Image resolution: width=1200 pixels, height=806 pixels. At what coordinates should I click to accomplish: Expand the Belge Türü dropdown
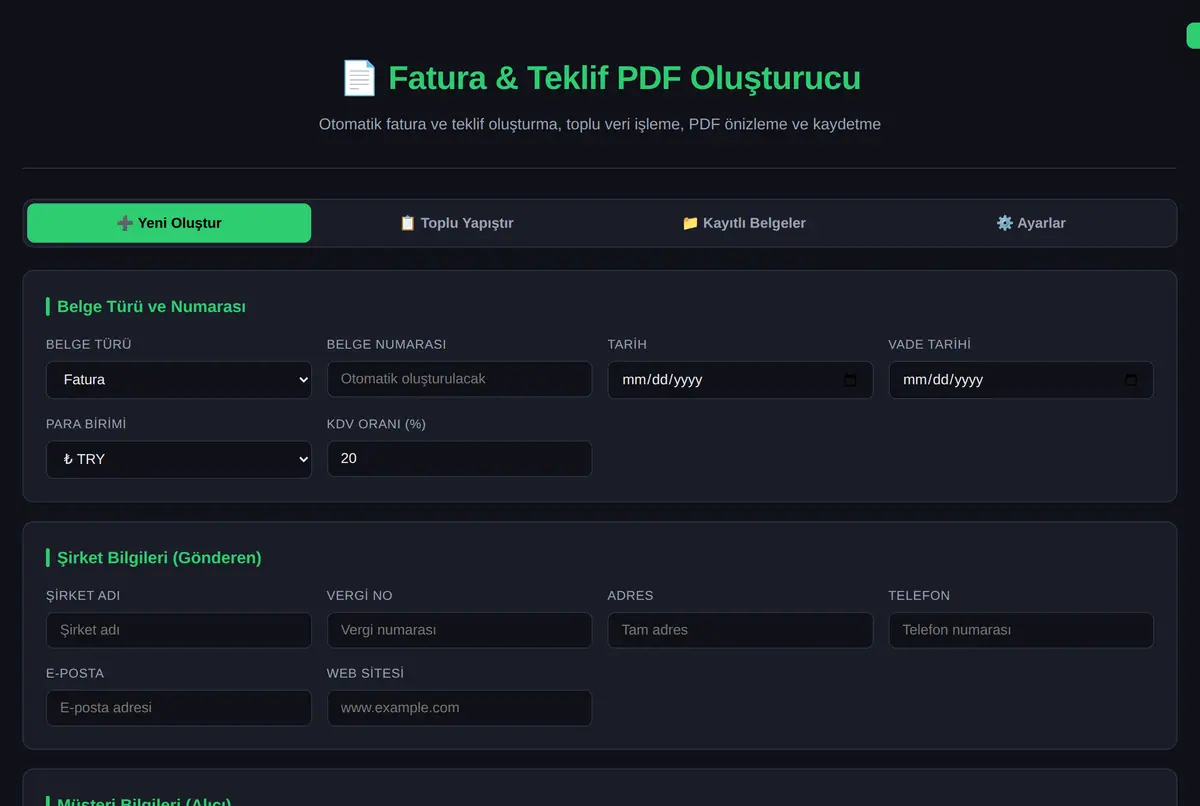pyautogui.click(x=179, y=380)
